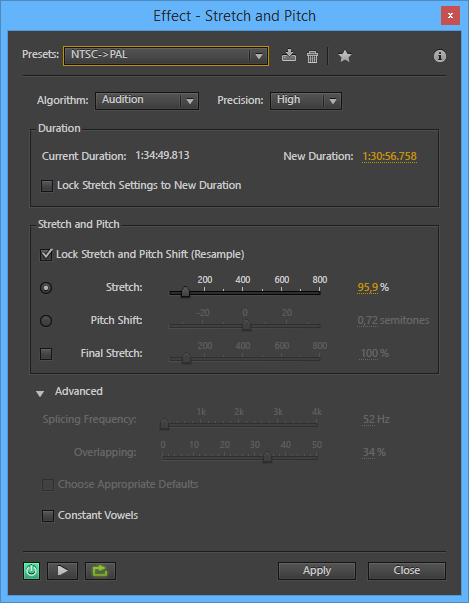469x603 pixels.
Task: Uncheck Lock Stretch and Pitch Shift (Resample)
Action: click(46, 255)
